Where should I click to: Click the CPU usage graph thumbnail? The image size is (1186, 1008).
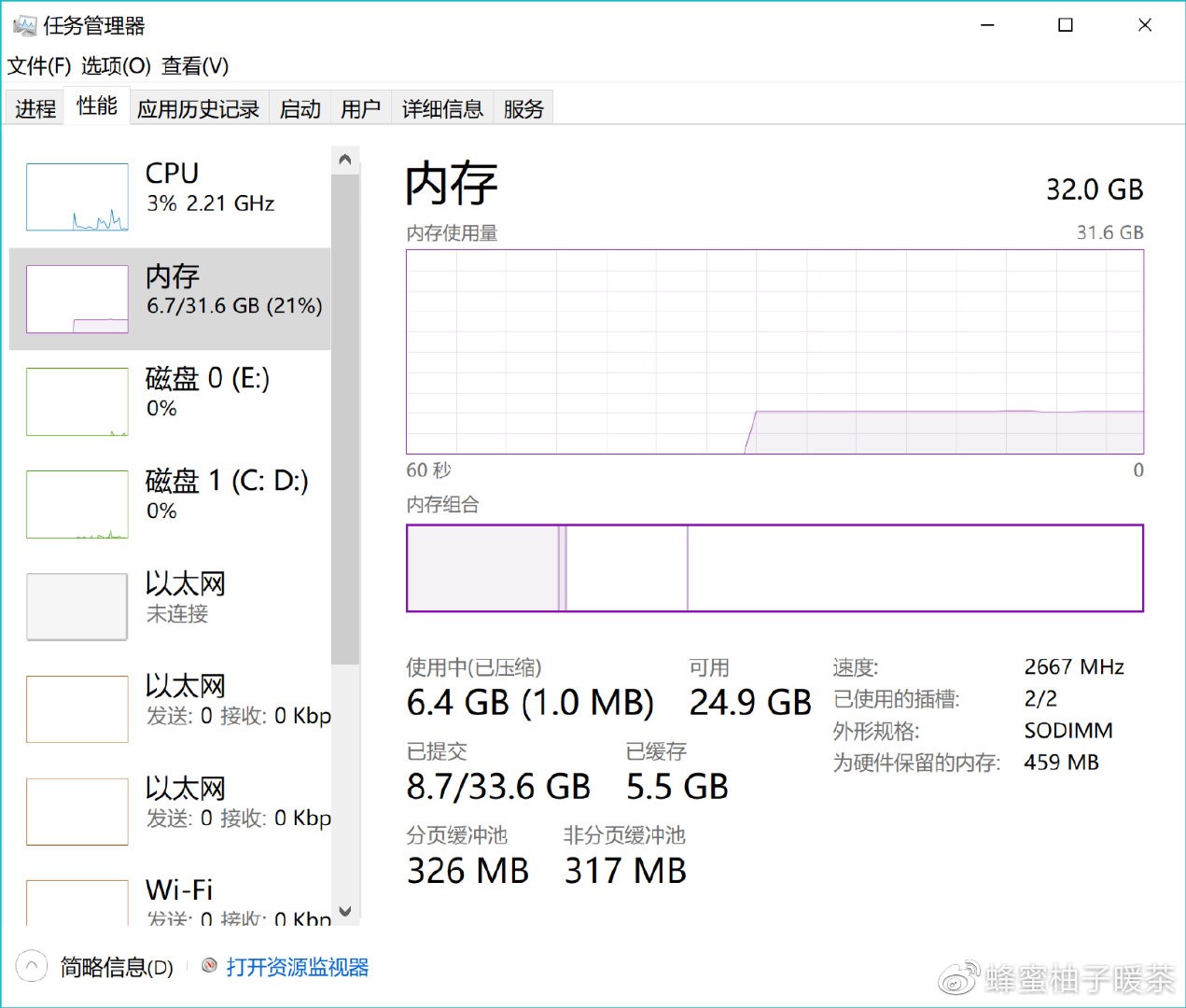(77, 197)
